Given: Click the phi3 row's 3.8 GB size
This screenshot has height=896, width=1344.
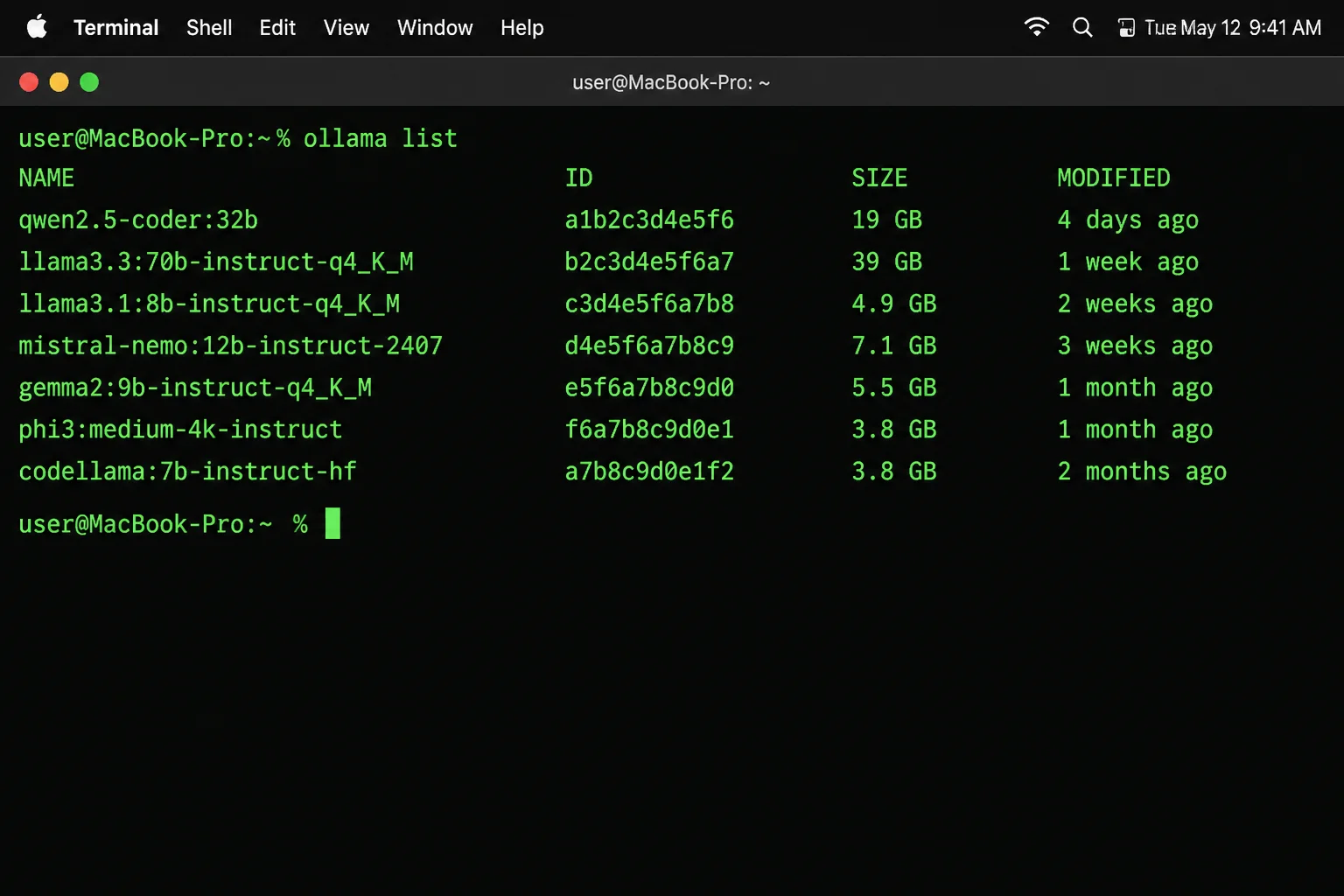Looking at the screenshot, I should click(894, 430).
